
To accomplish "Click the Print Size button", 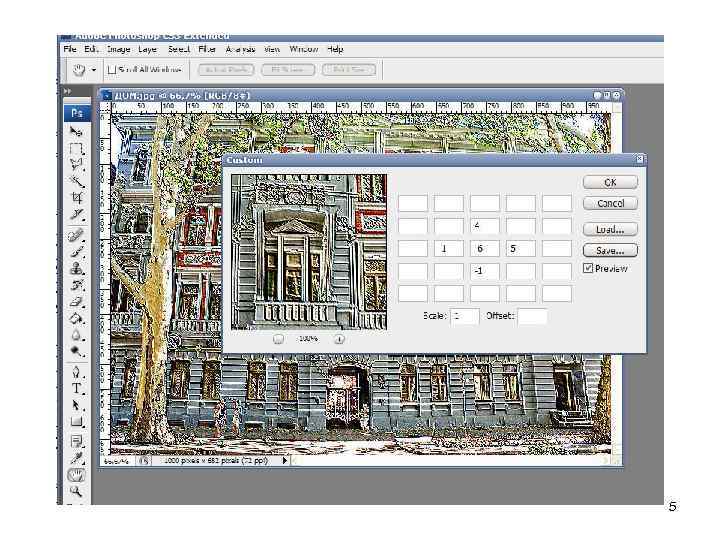I will [x=349, y=70].
